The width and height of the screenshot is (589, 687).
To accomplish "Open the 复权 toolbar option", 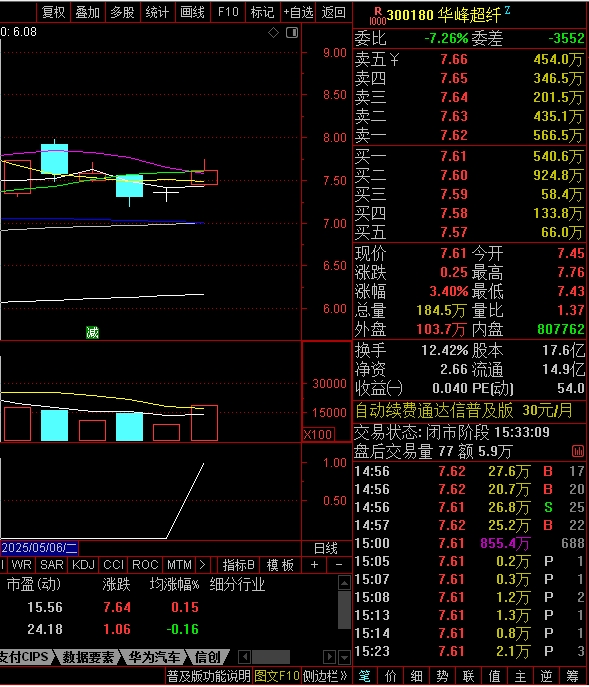I will click(54, 12).
